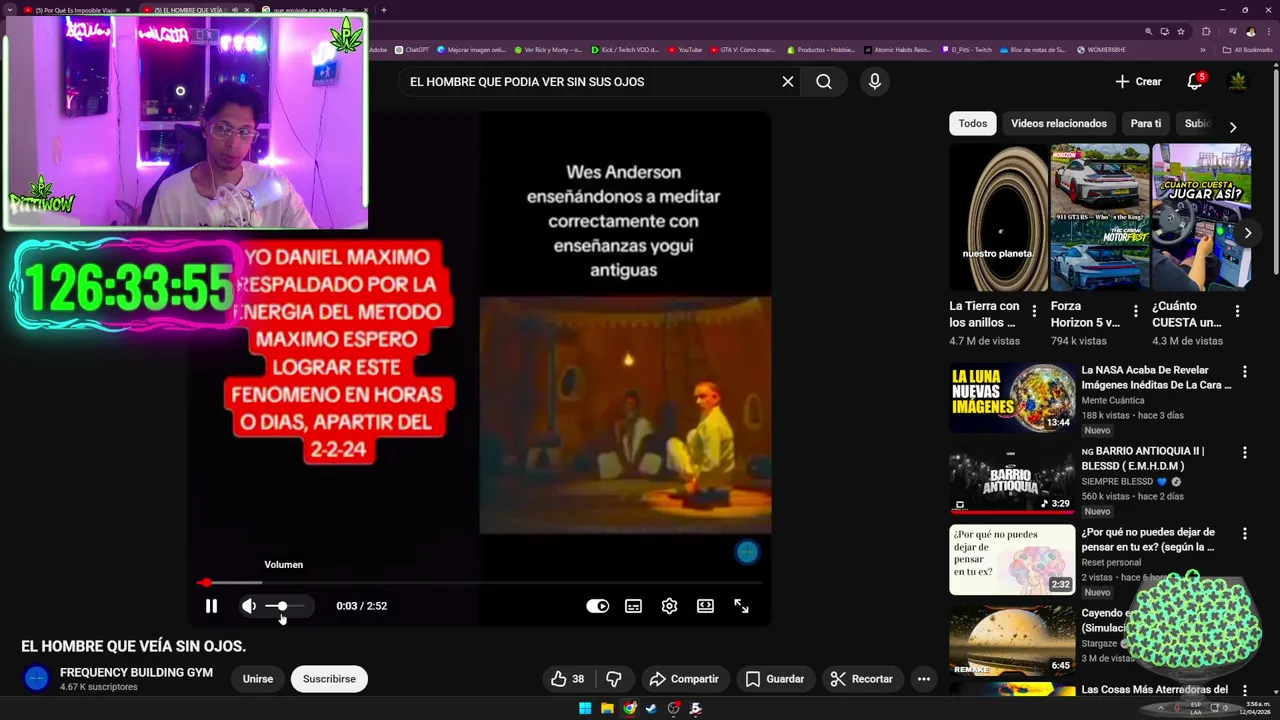Click the YouTube search magnifier button
Viewport: 1280px width, 720px height.
click(824, 82)
